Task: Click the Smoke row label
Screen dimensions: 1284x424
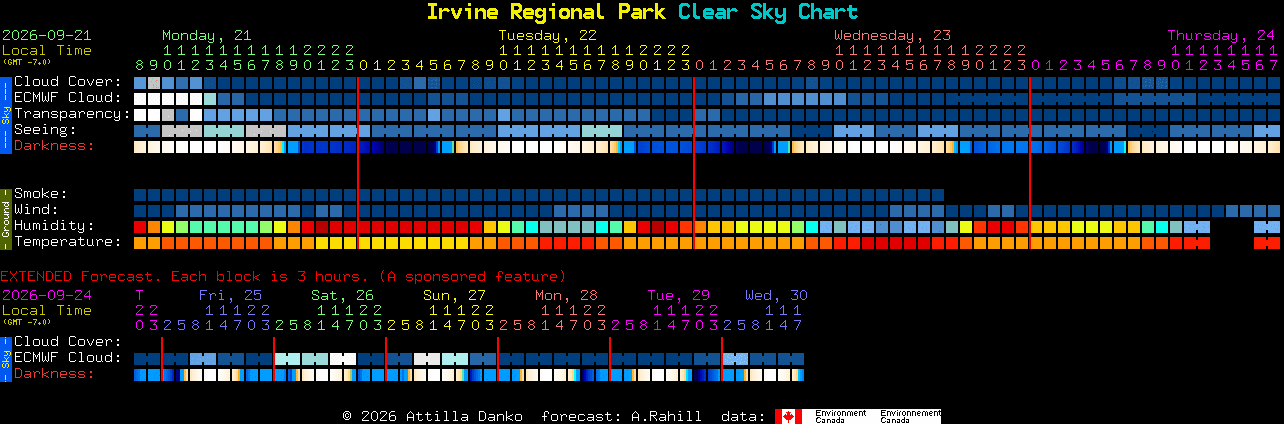Action: click(40, 193)
